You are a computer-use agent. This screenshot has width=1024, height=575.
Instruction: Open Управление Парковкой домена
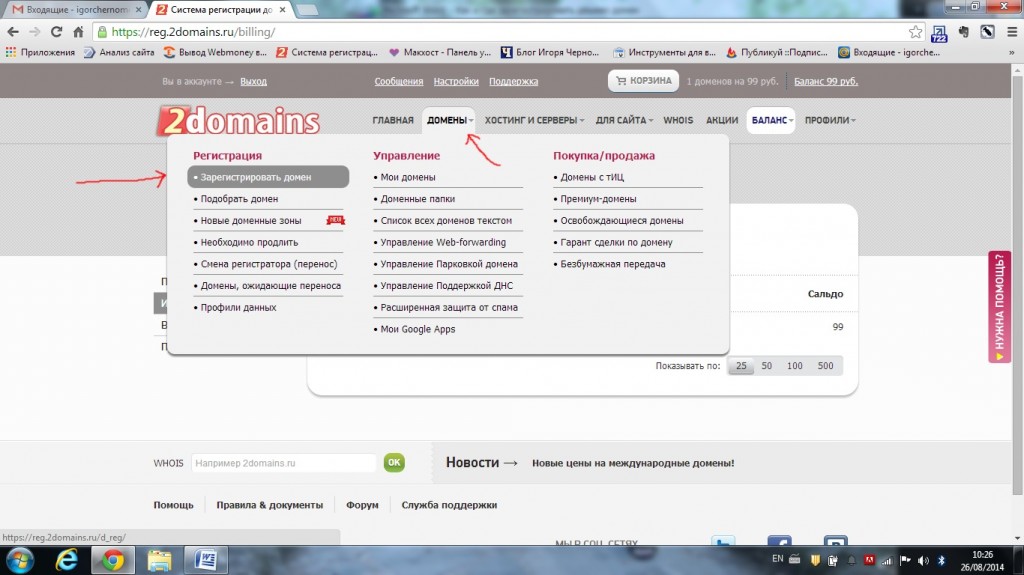(x=449, y=264)
